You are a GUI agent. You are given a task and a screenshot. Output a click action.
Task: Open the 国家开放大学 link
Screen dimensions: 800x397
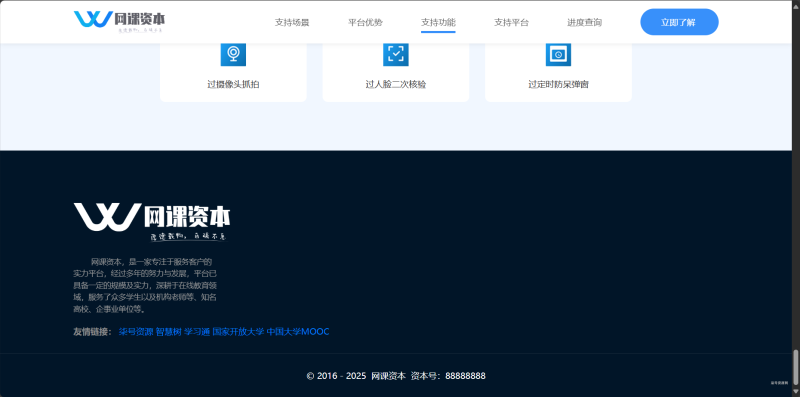[238, 332]
